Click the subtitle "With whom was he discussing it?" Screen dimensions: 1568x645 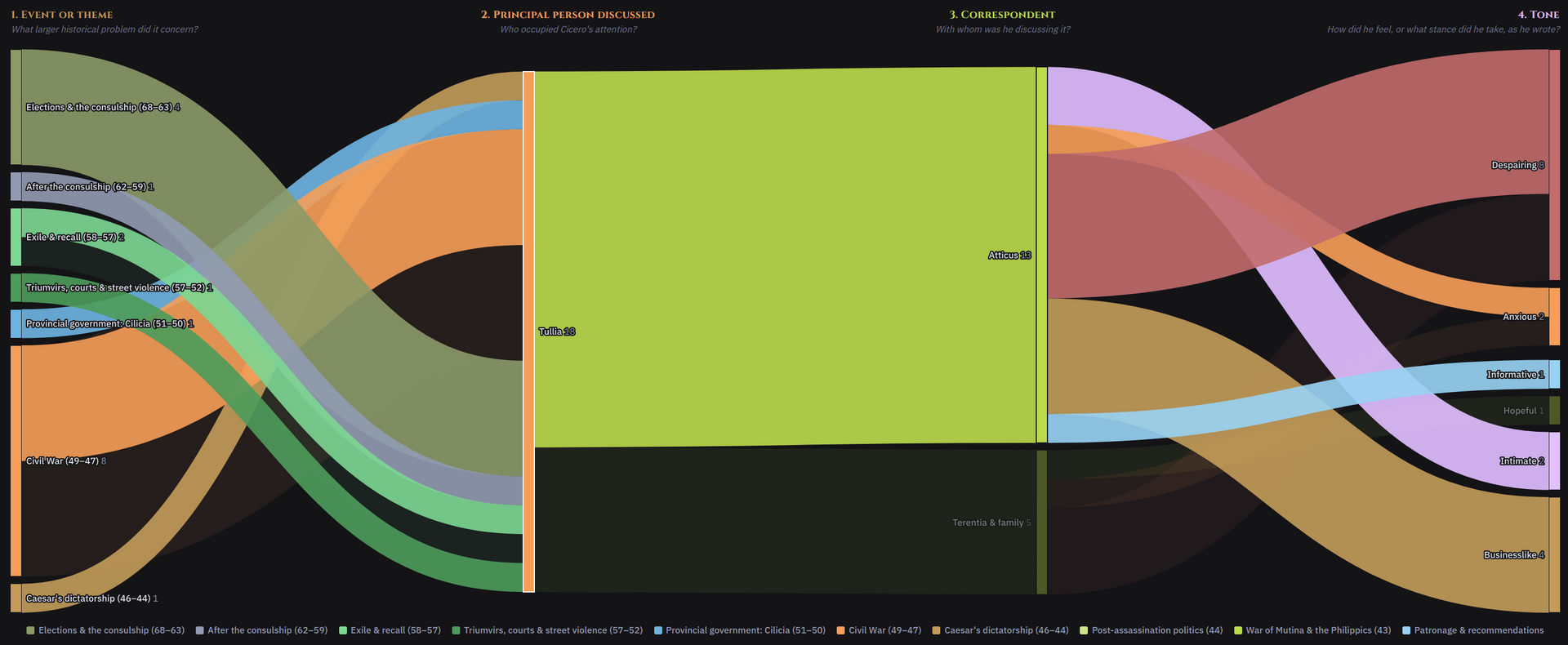click(1003, 29)
